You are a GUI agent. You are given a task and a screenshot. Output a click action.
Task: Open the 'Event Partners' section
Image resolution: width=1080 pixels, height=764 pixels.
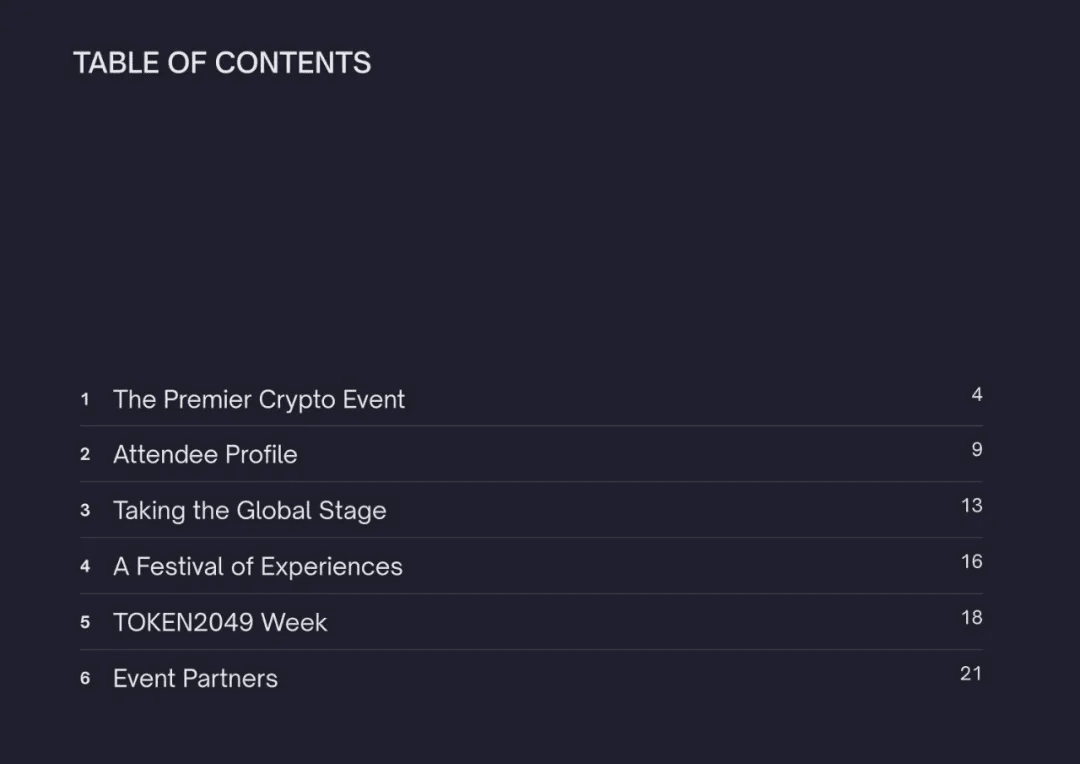click(196, 679)
